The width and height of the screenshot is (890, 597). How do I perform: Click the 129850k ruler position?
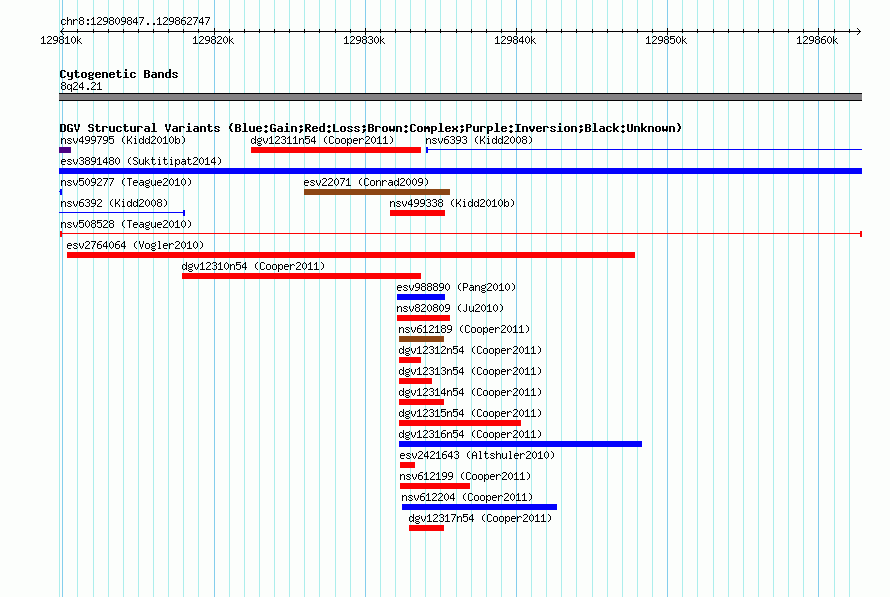point(666,40)
